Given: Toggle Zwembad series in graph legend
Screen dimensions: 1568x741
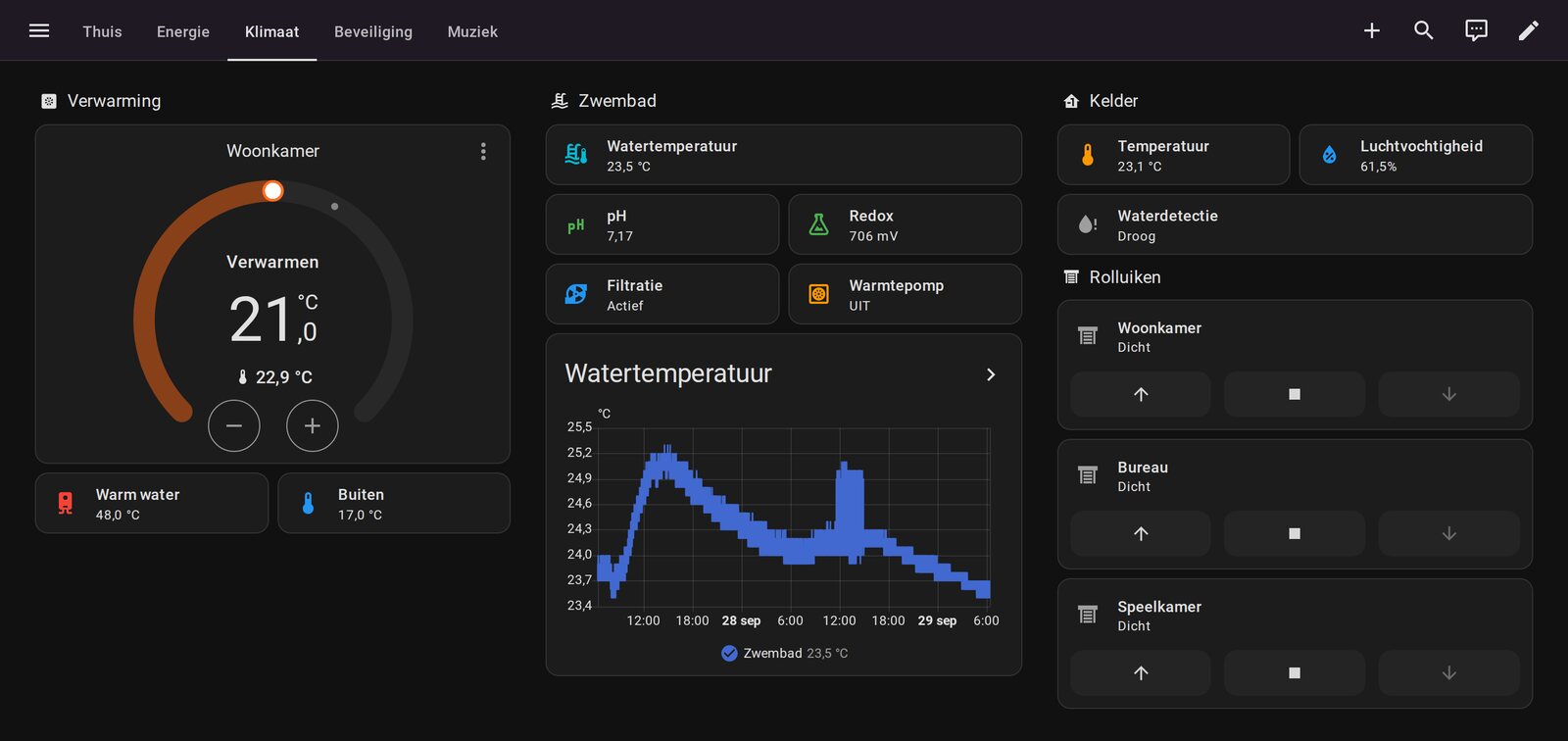Looking at the screenshot, I should 784,653.
